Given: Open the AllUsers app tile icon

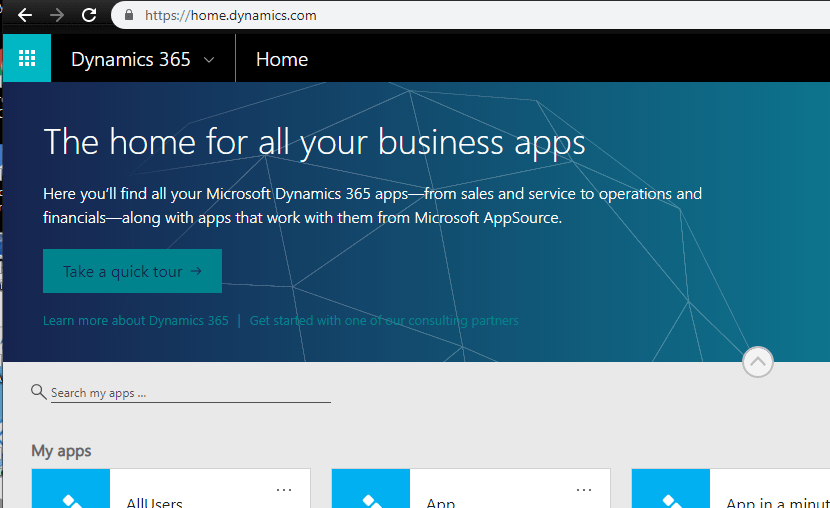Looking at the screenshot, I should point(71,488).
